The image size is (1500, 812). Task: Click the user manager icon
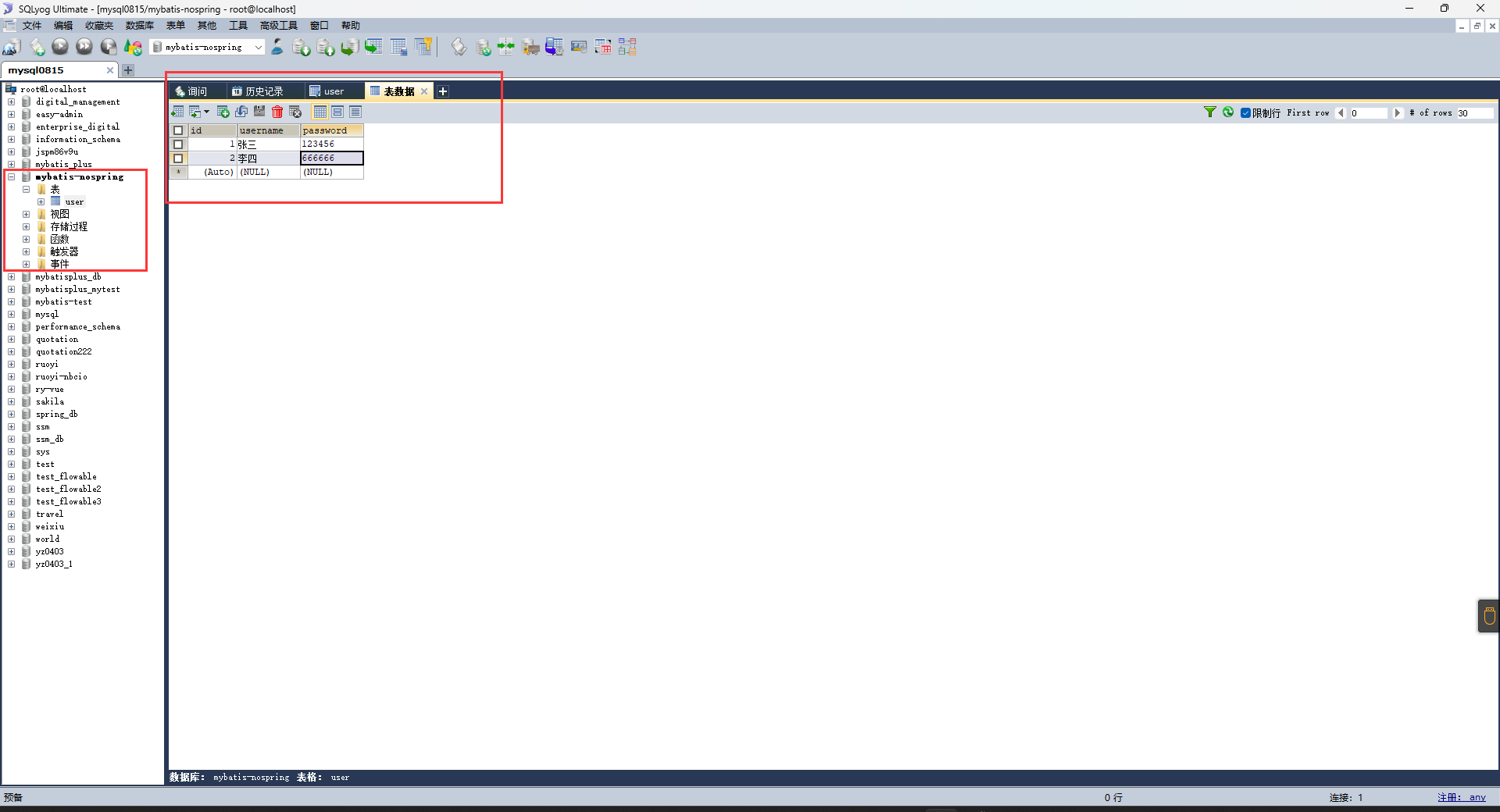(277, 47)
